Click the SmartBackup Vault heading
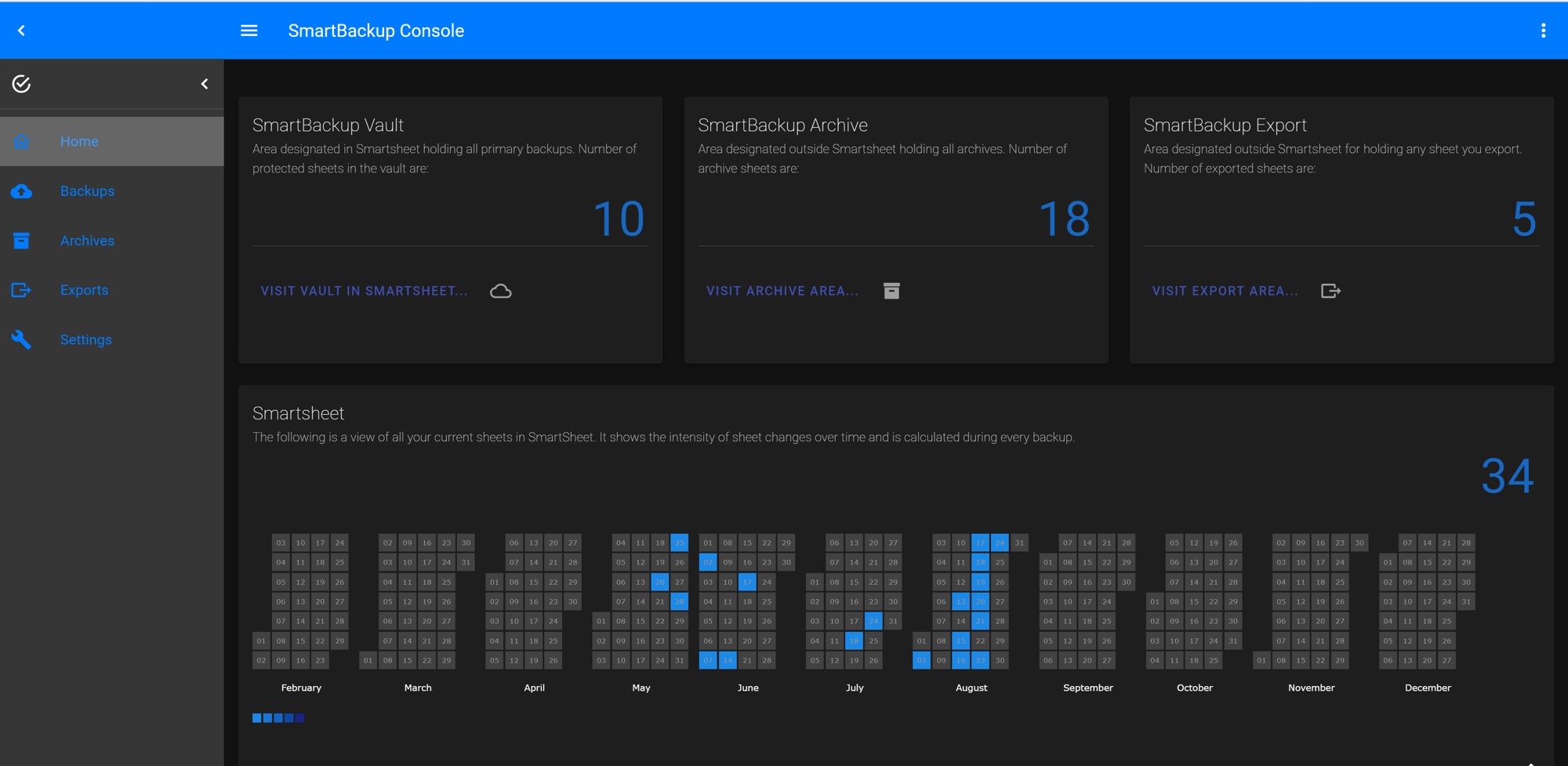Image resolution: width=1568 pixels, height=766 pixels. pyautogui.click(x=328, y=125)
